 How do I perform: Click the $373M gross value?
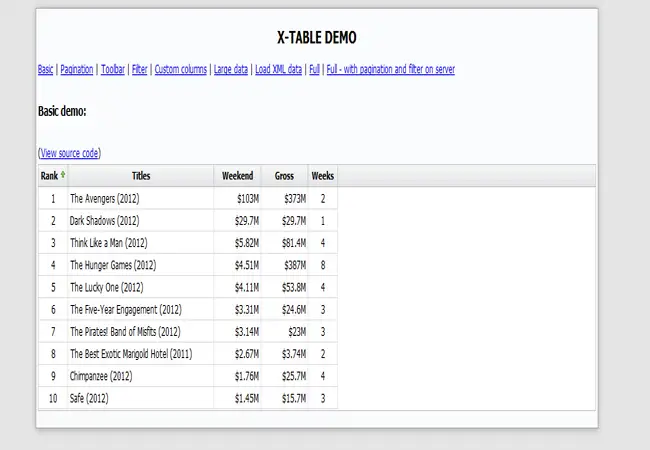point(295,199)
